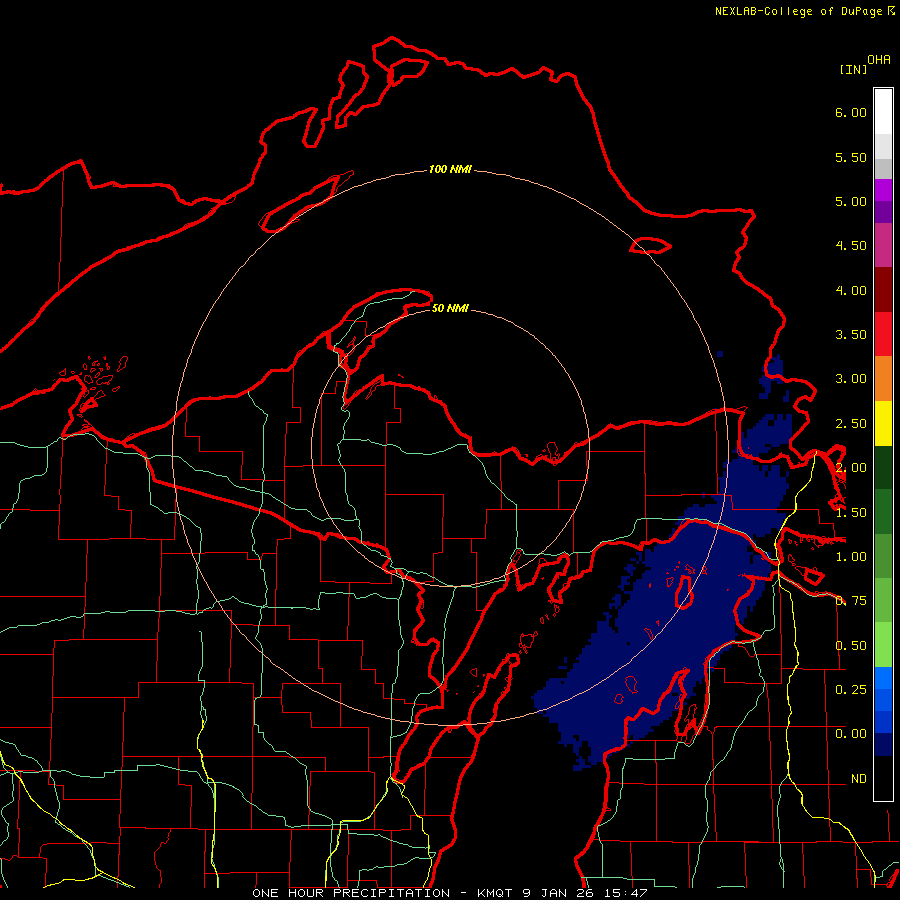Click the ND legend label

[x=859, y=779]
